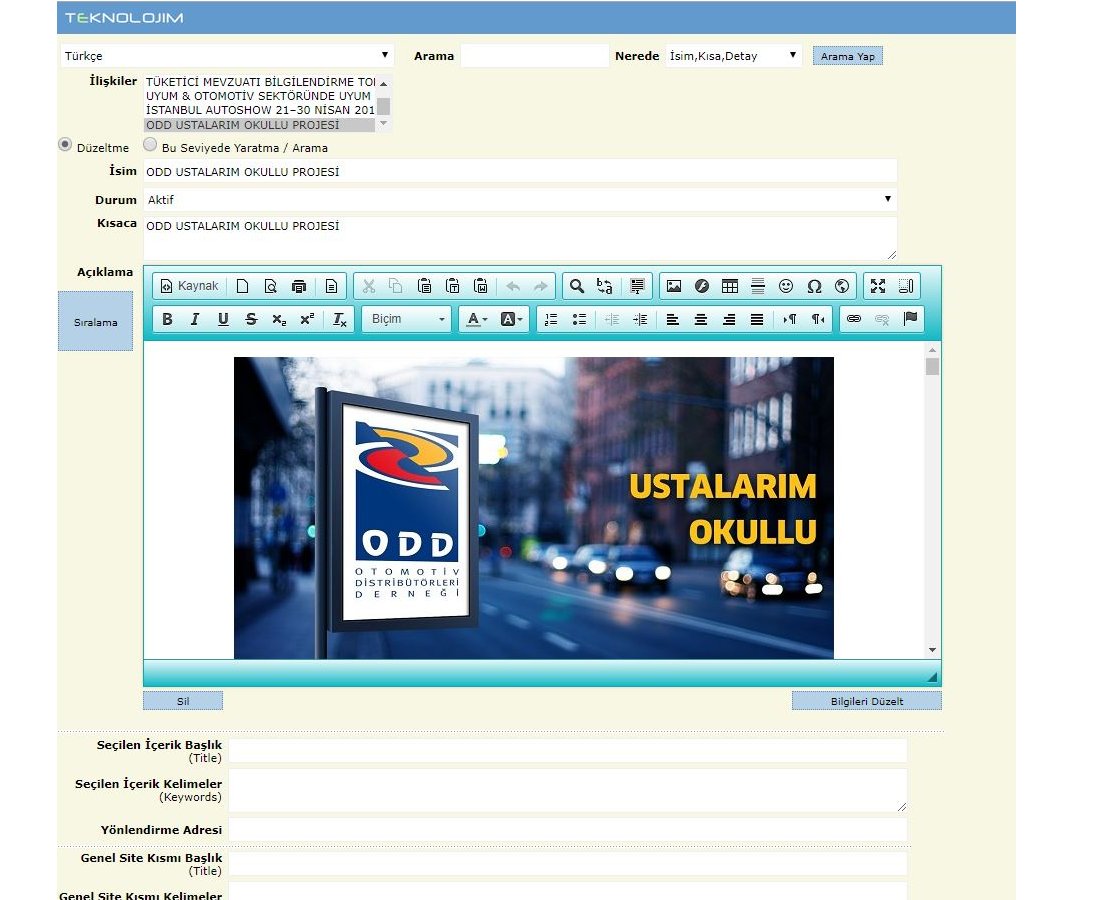Open the background color picker
The height and width of the screenshot is (900, 1100).
click(x=511, y=319)
